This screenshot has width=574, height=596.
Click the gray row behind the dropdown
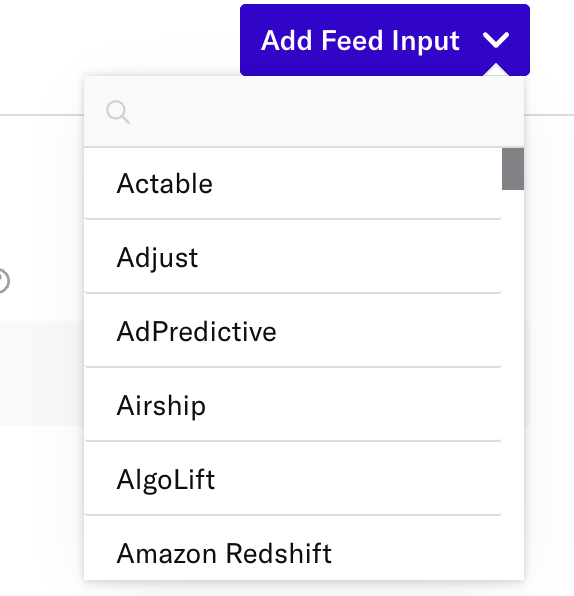pos(41,373)
